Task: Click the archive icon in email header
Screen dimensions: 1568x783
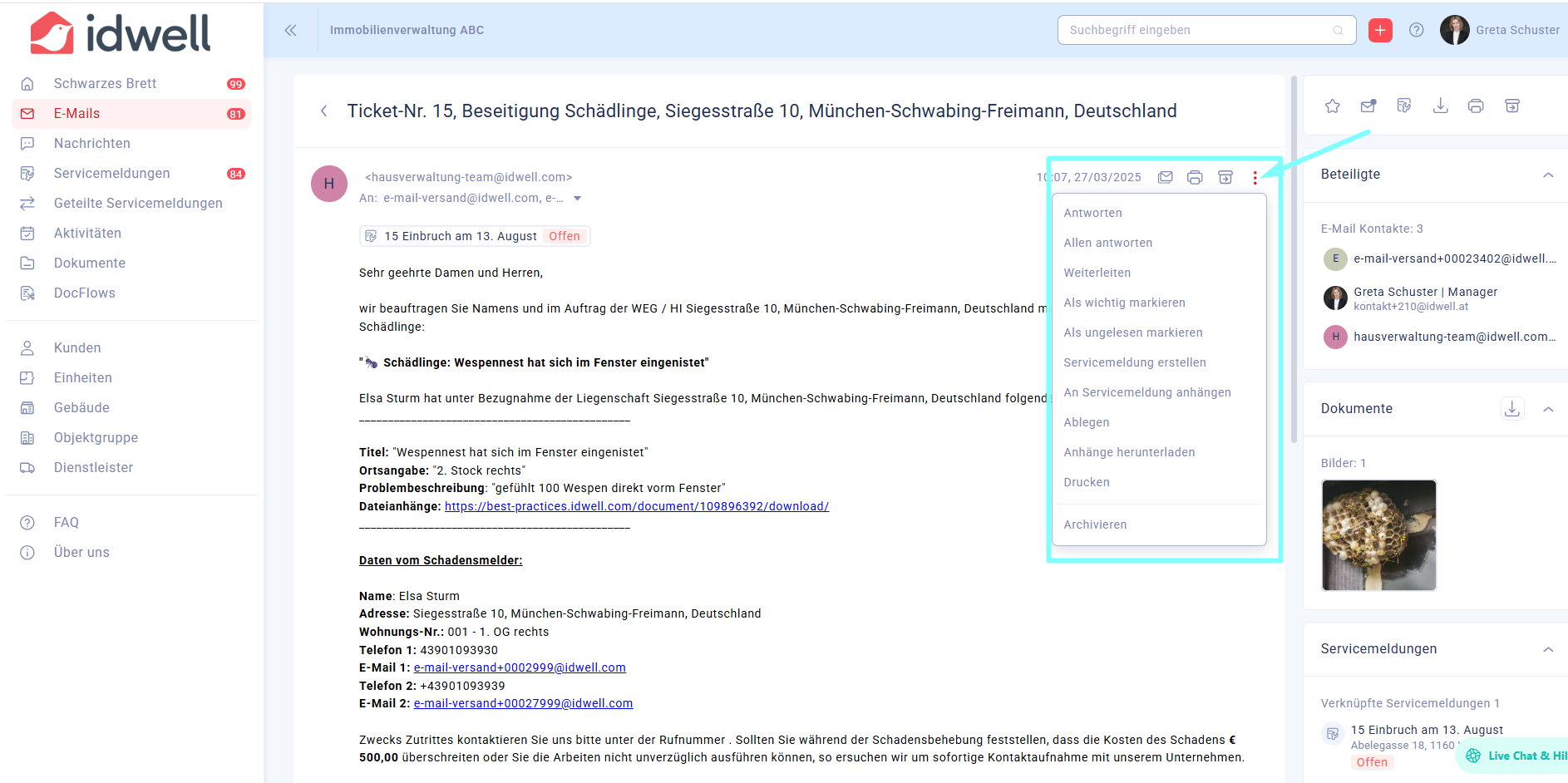Action: pos(1225,177)
